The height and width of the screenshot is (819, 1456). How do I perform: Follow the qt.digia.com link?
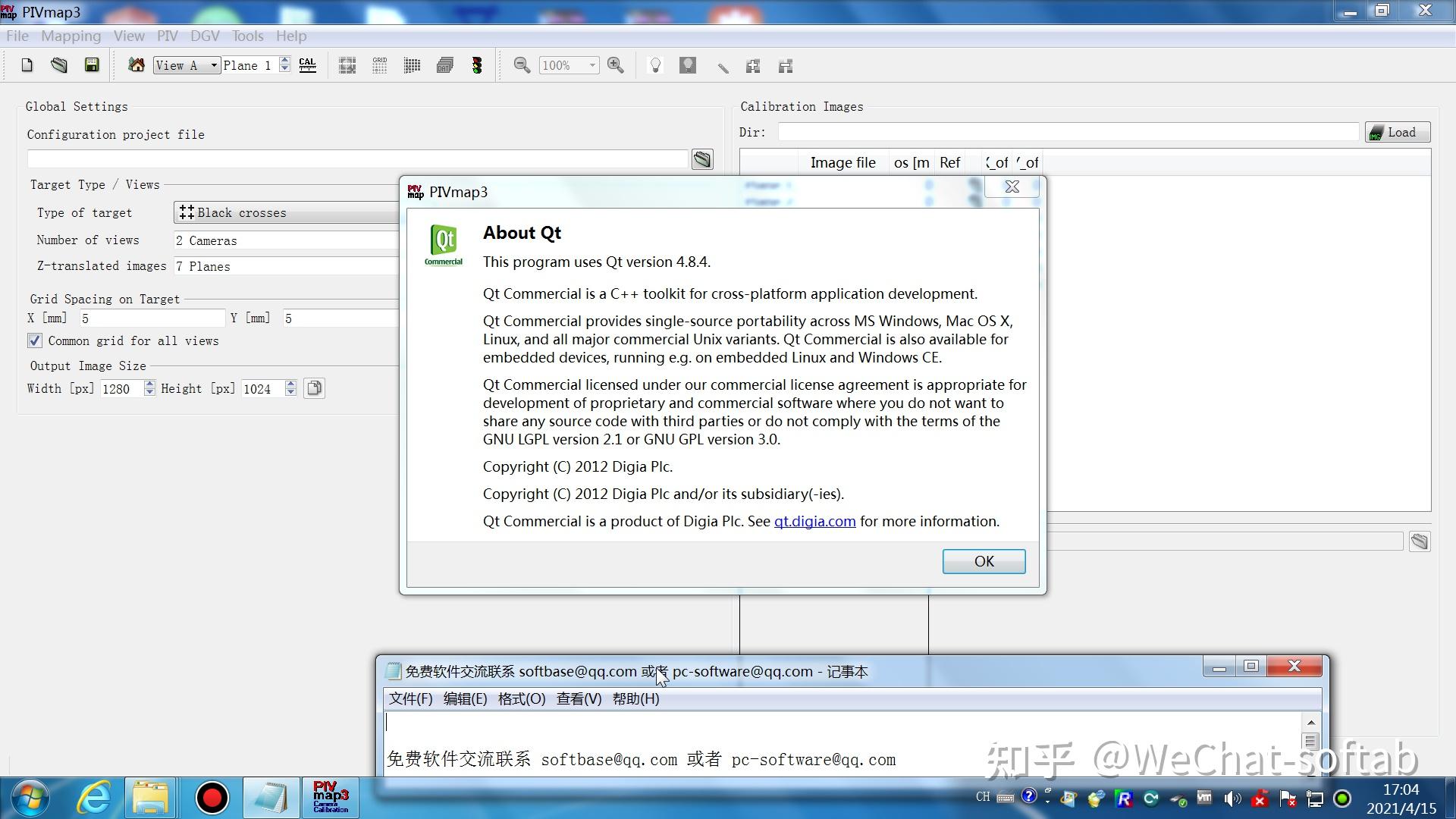click(x=814, y=521)
